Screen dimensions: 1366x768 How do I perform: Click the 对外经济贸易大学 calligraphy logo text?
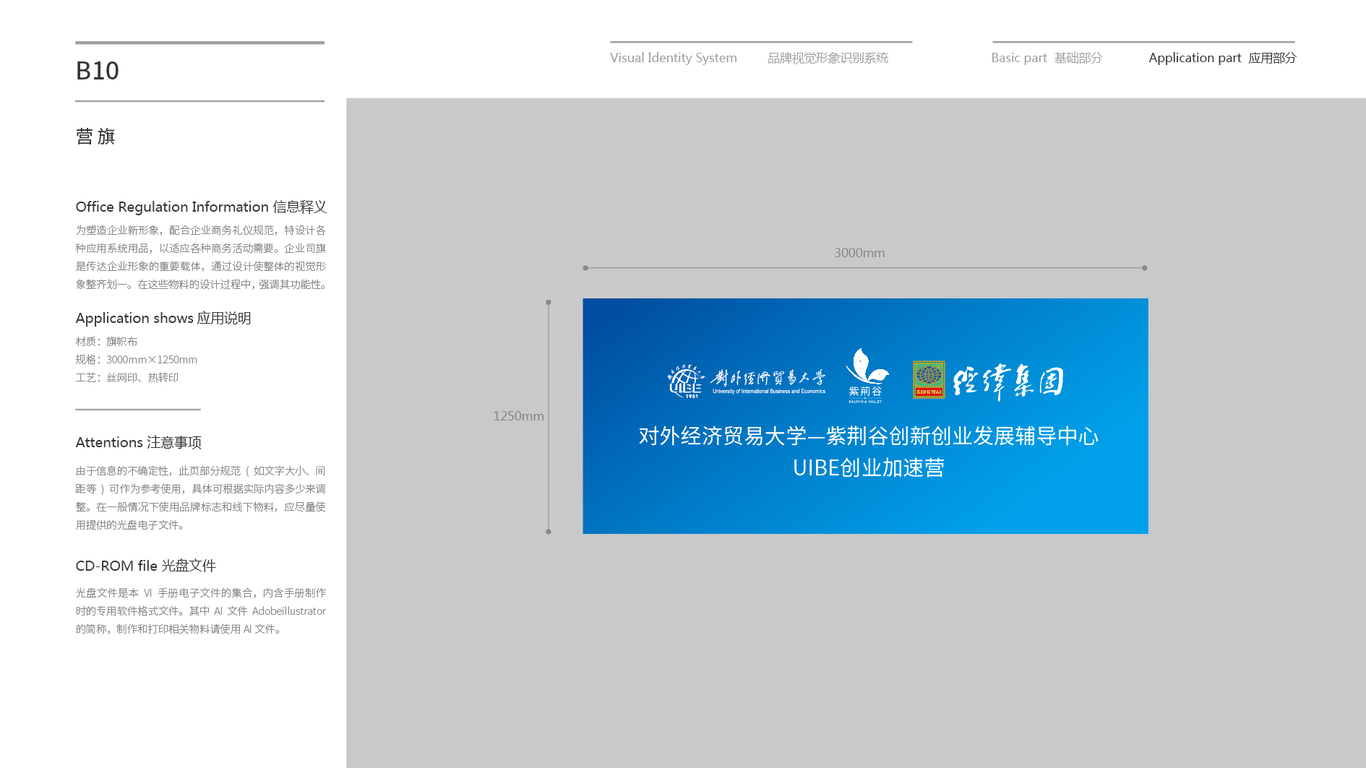coord(768,379)
